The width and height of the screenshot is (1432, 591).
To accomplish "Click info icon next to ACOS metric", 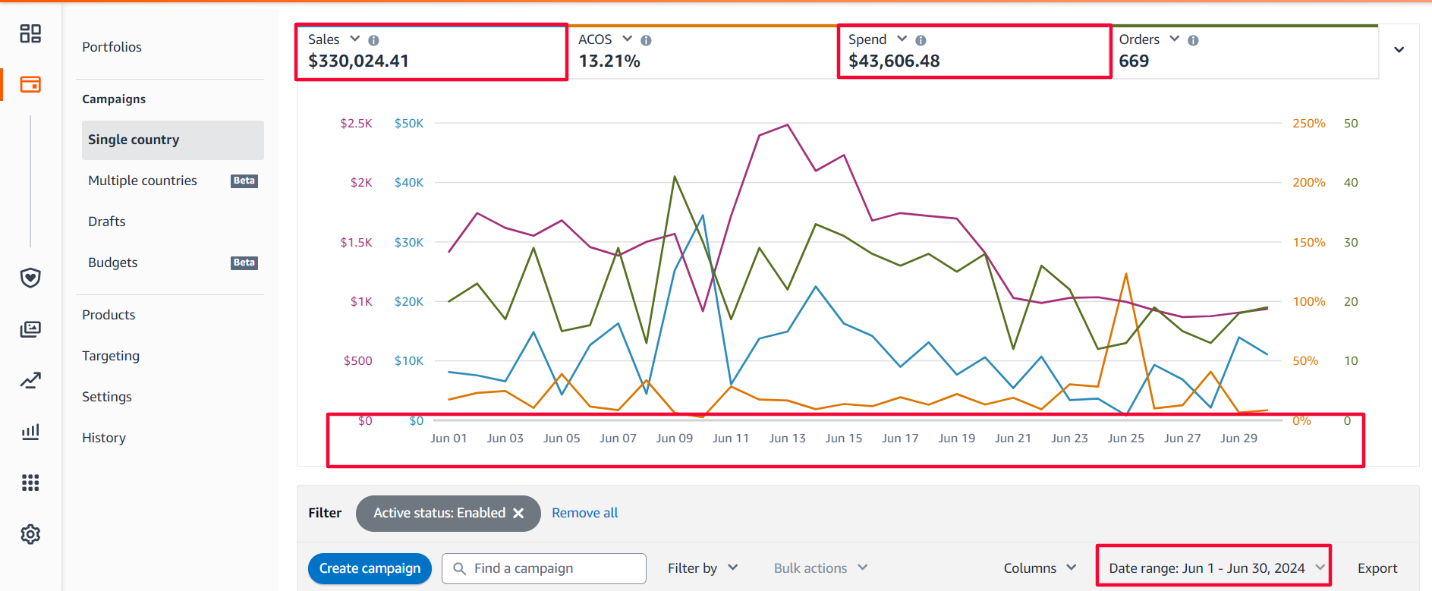I will tap(646, 40).
